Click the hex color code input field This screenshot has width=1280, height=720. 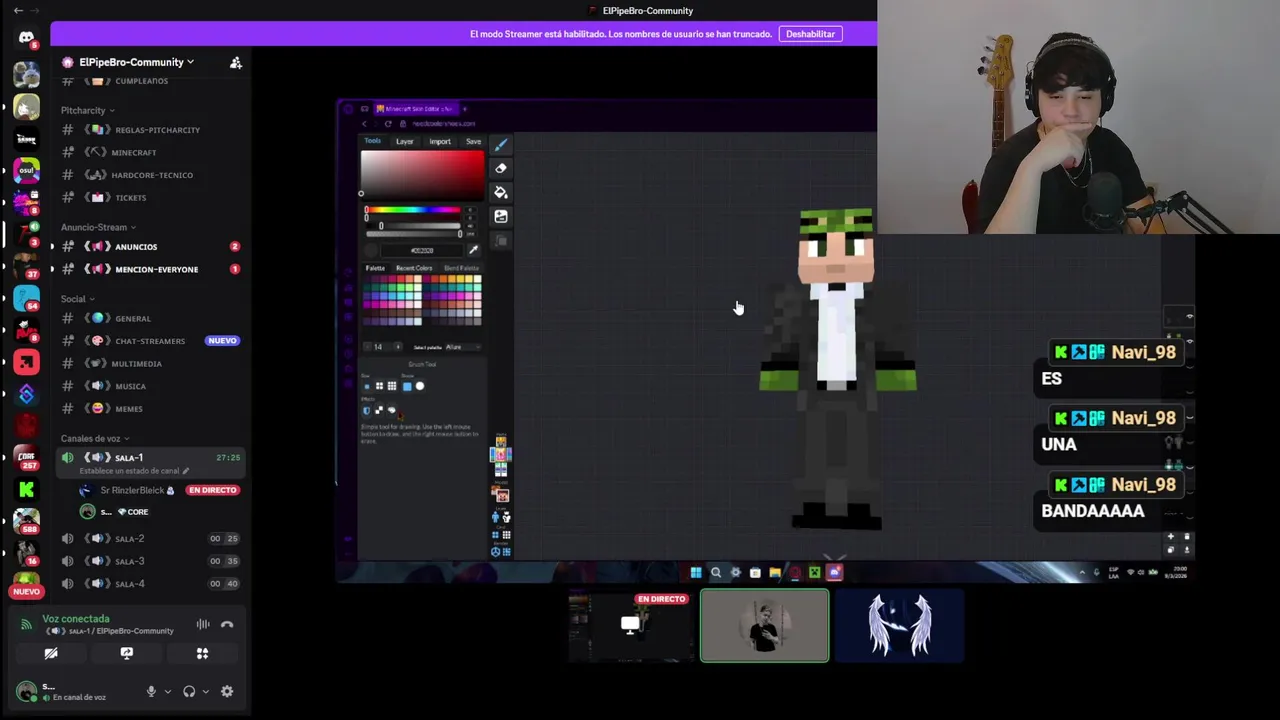(422, 250)
